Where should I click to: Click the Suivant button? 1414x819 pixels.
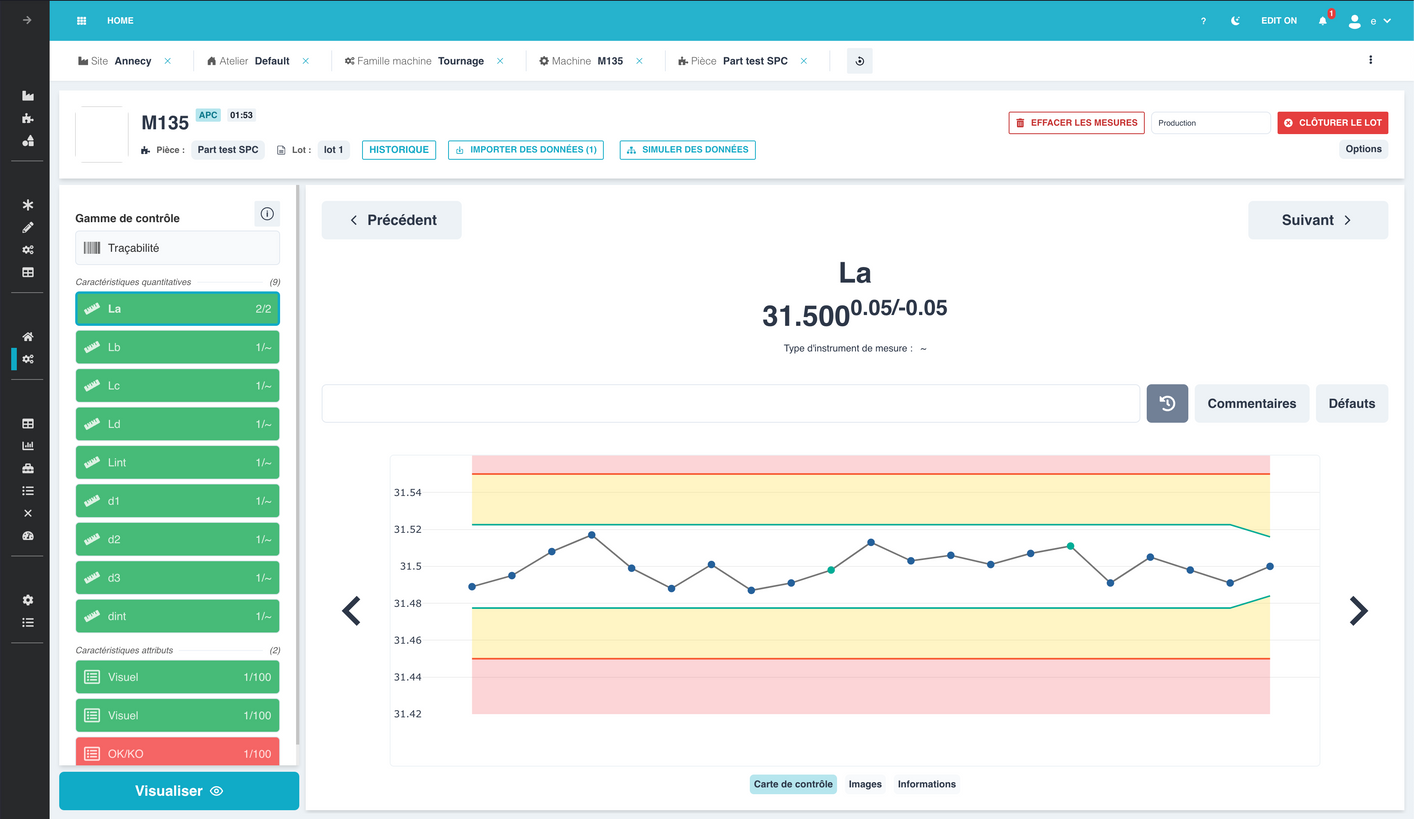[x=1317, y=220]
